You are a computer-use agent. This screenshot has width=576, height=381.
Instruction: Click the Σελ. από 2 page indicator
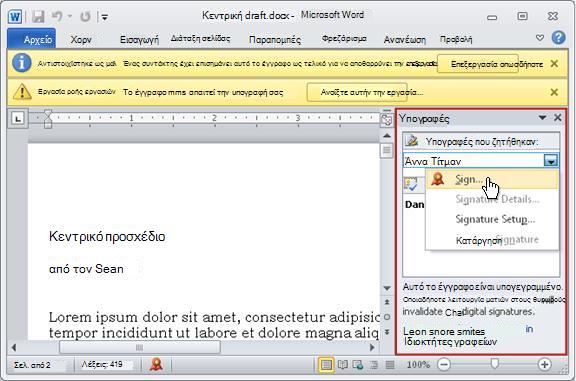pos(32,365)
